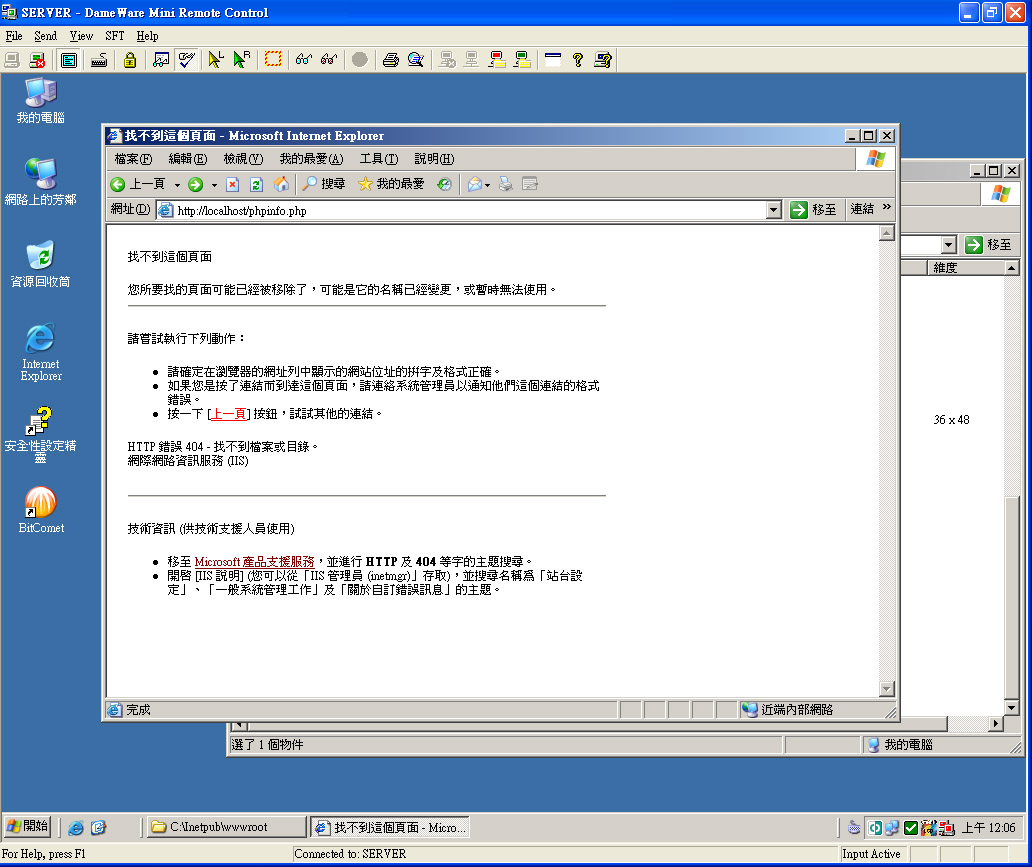Click the DameWare magnifier search icon
Viewport: 1032px width, 867px height.
pyautogui.click(x=415, y=60)
